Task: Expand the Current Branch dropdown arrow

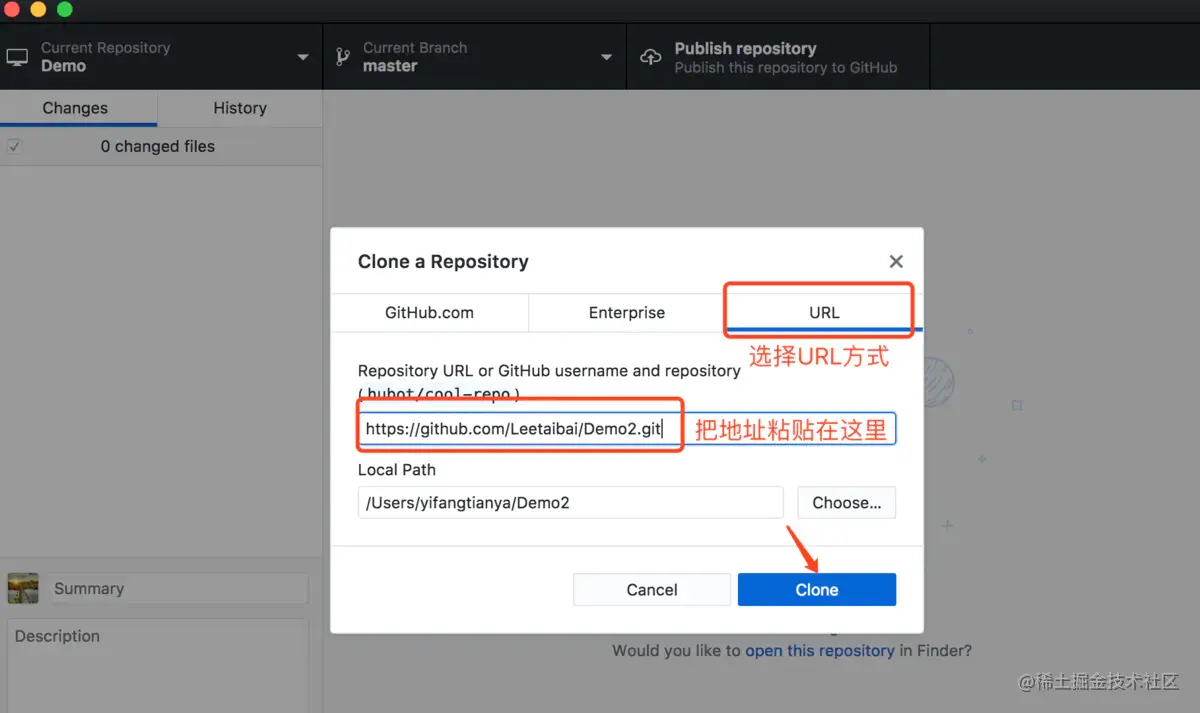Action: 606,57
